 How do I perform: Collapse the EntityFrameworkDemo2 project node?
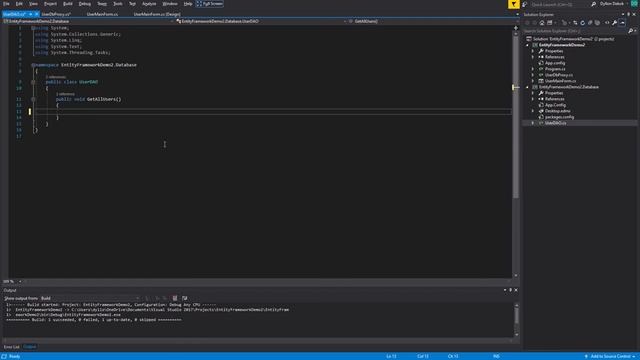(x=527, y=45)
